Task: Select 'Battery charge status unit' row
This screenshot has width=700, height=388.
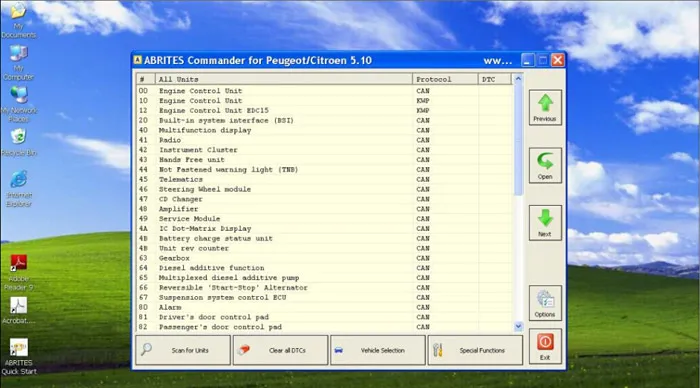Action: (325, 238)
